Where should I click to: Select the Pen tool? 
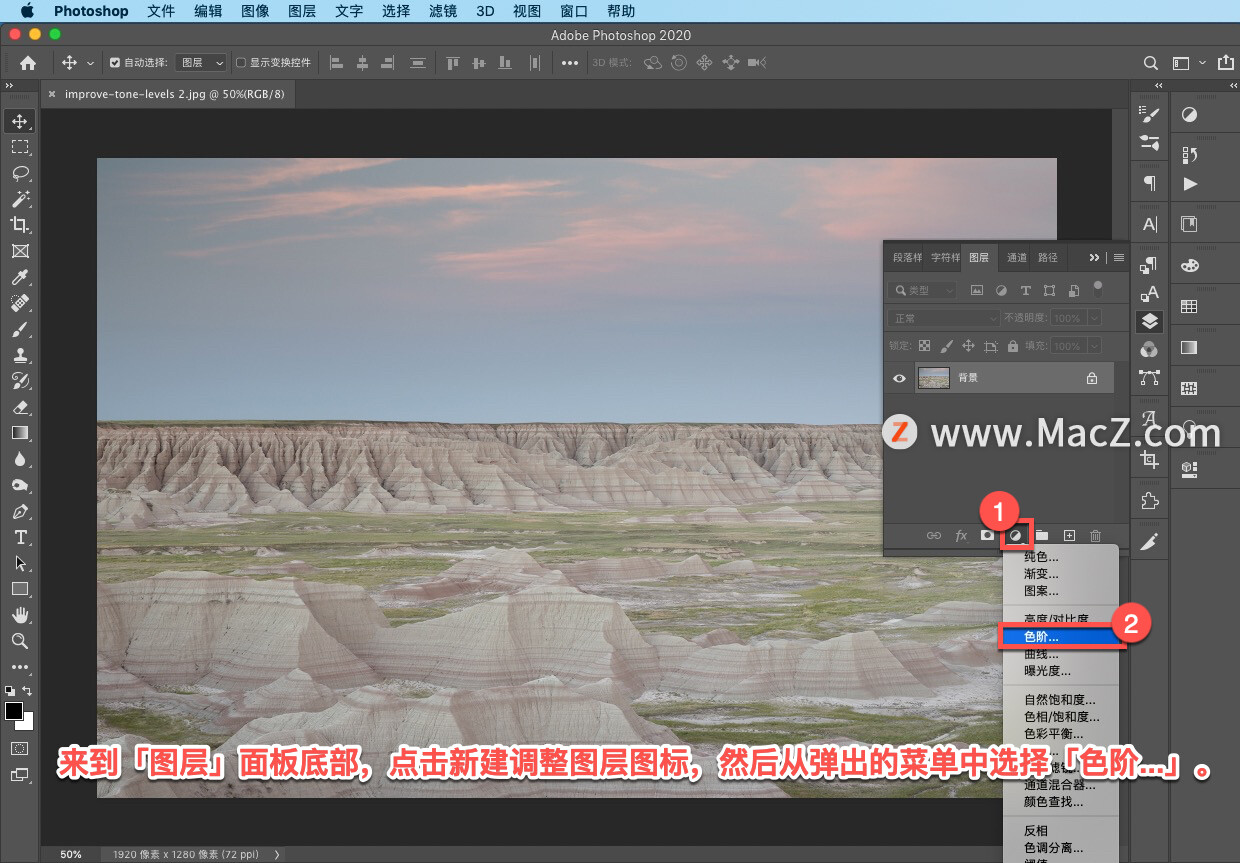[x=19, y=511]
